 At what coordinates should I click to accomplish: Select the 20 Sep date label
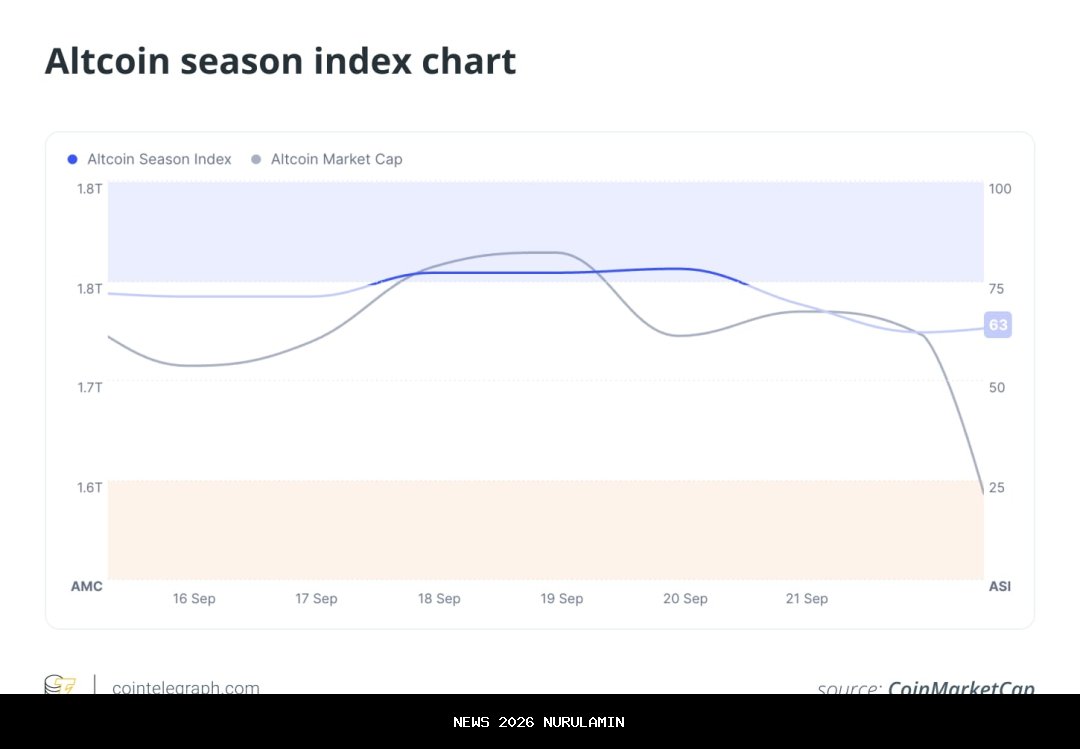(685, 599)
